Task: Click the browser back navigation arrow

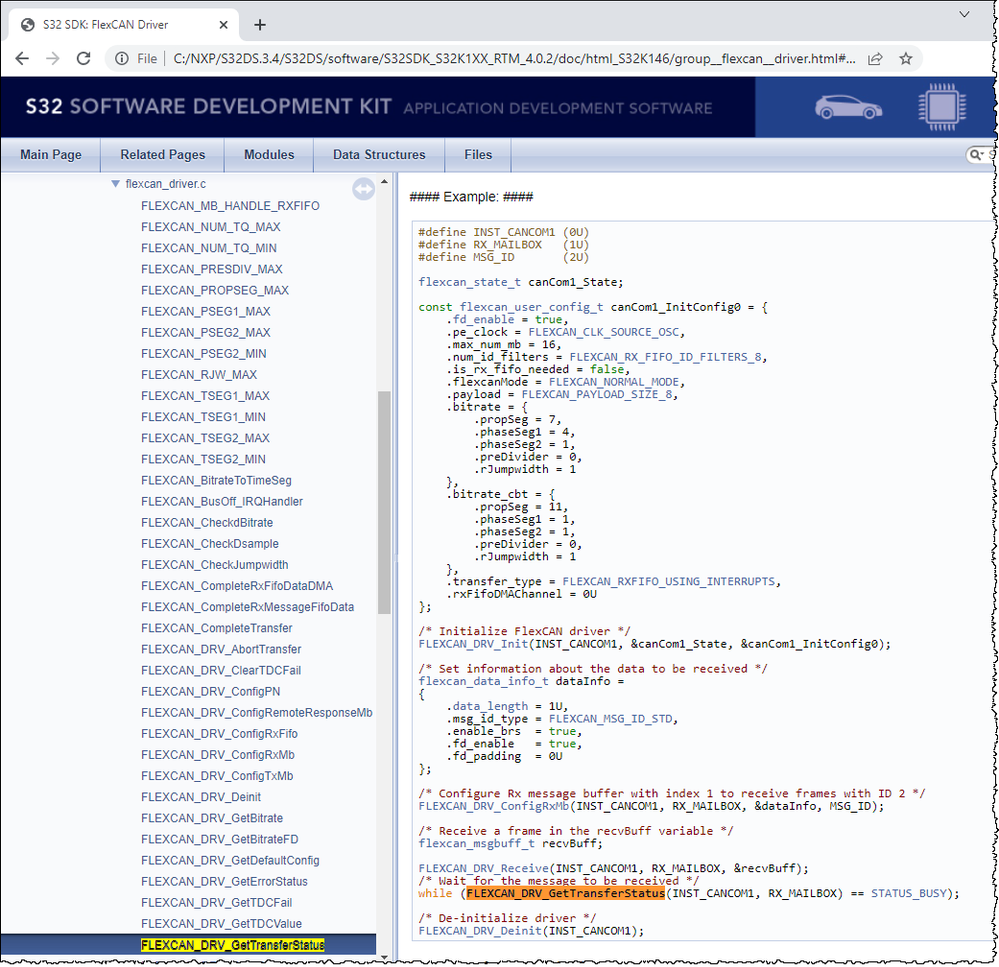Action: [x=22, y=58]
